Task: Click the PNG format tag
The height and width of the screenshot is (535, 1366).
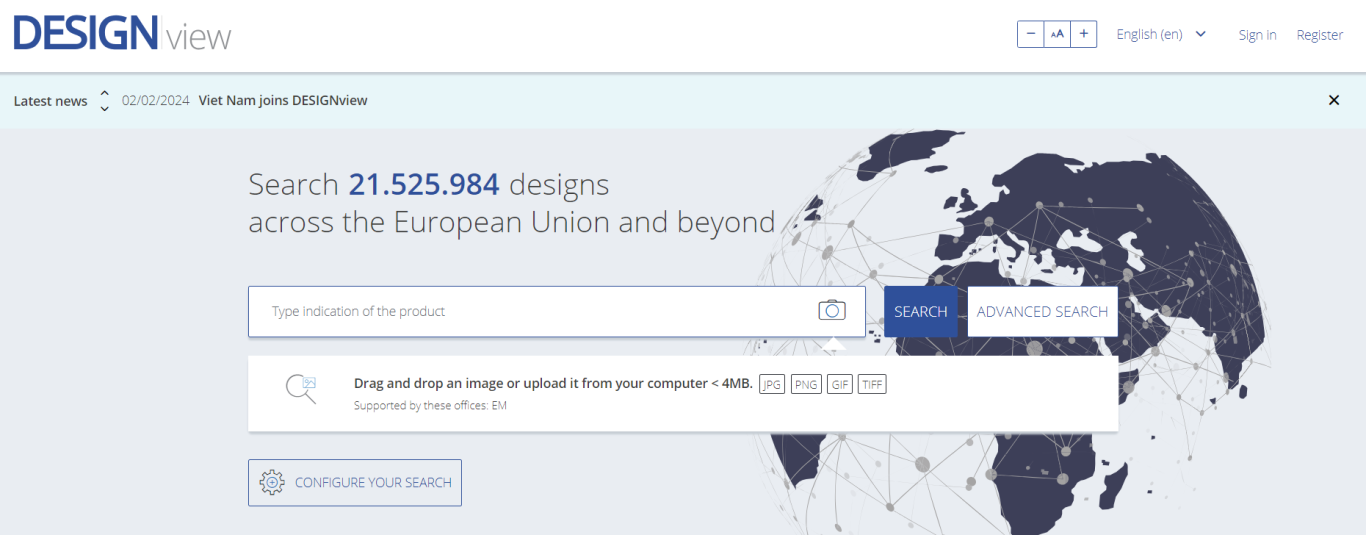Action: point(805,384)
